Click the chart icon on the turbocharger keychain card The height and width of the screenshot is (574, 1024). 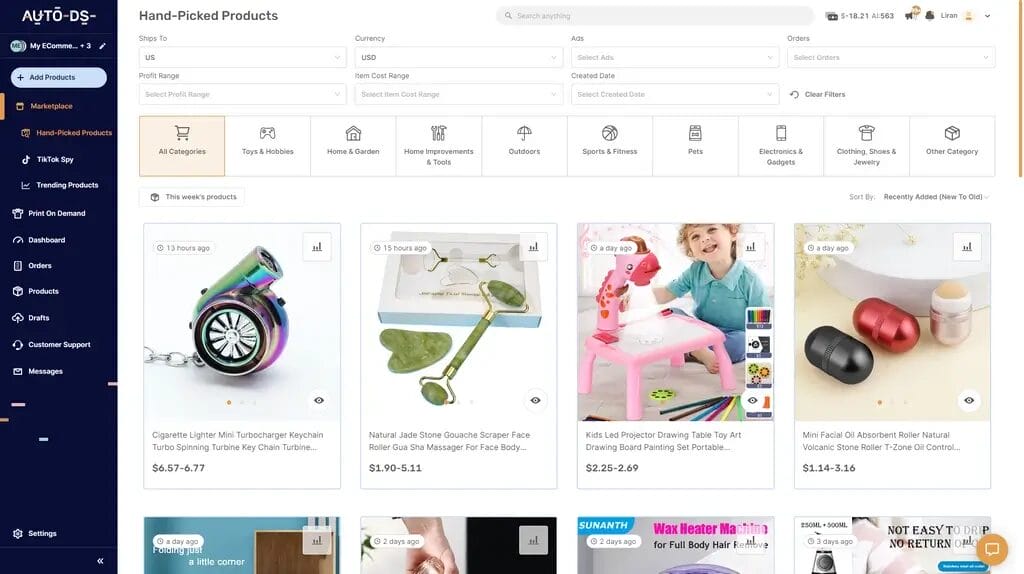coord(317,247)
